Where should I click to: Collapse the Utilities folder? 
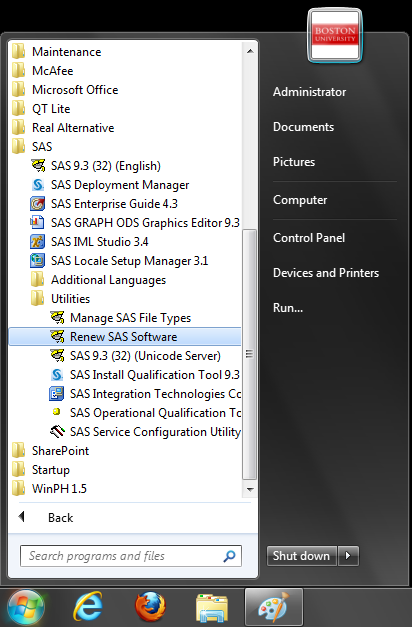coord(60,299)
